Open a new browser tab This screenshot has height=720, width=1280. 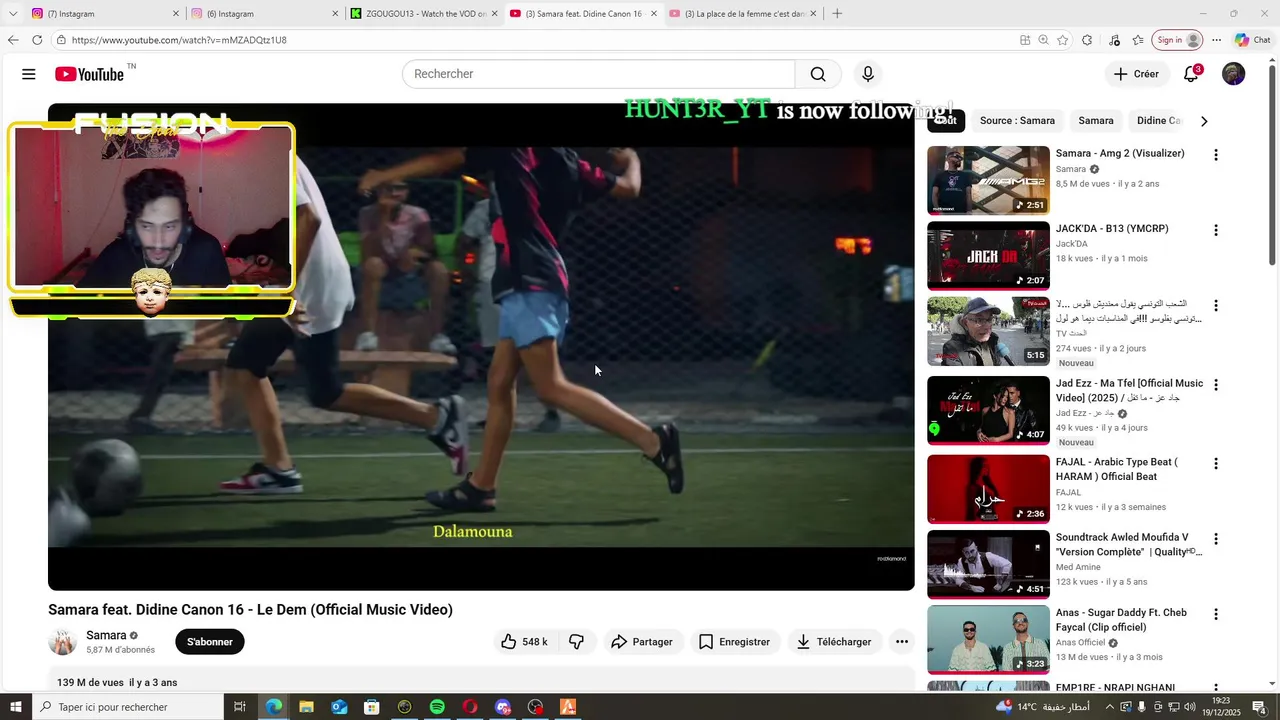pyautogui.click(x=837, y=14)
